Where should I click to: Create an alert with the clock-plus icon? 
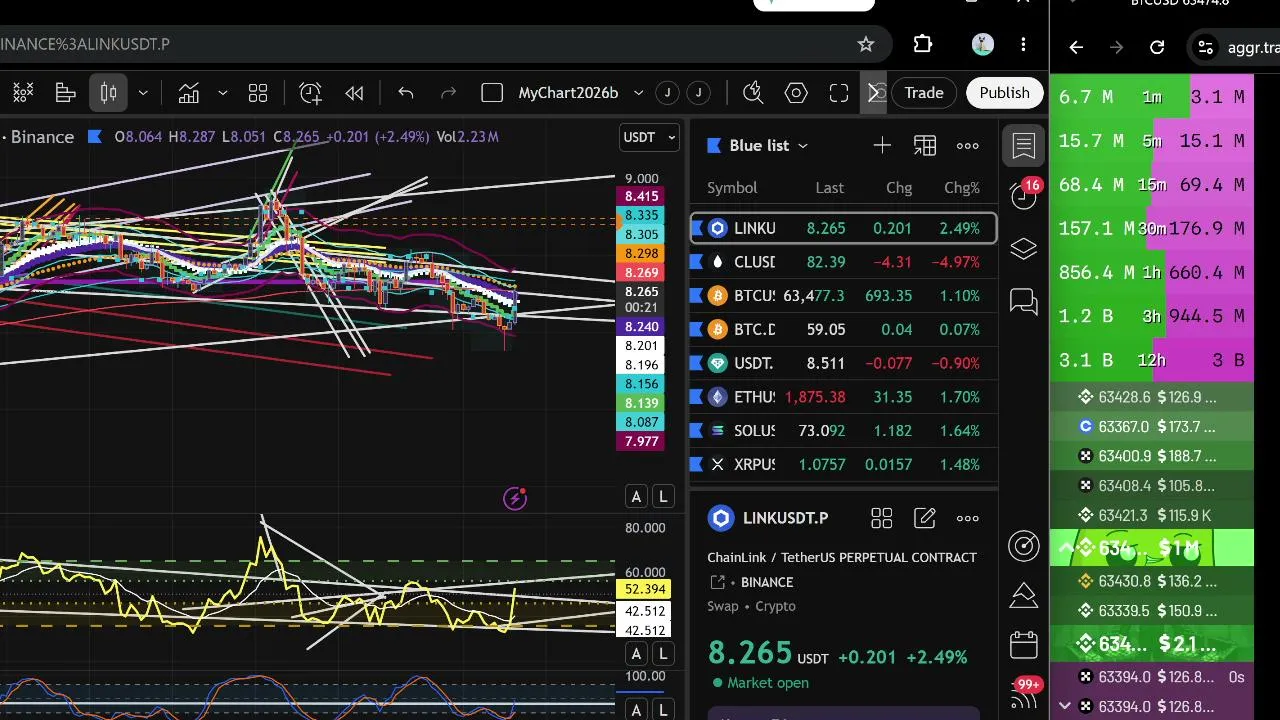point(310,93)
